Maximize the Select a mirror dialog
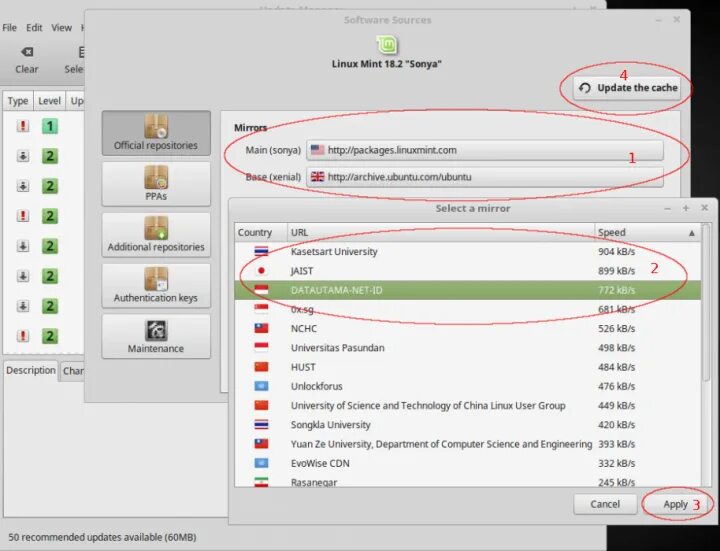720x551 pixels. click(x=686, y=208)
